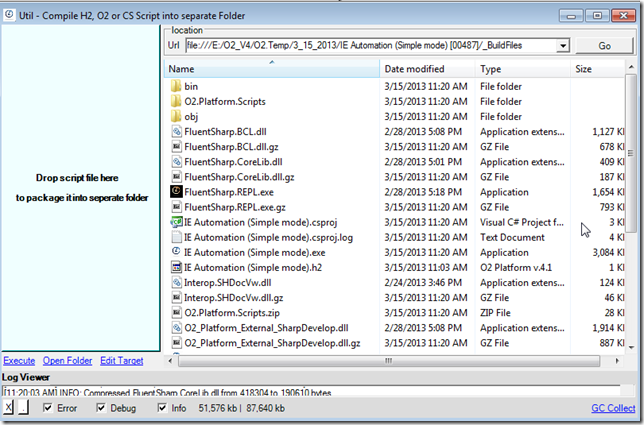The height and width of the screenshot is (425, 644).
Task: Click the IE Automation csproj icon
Action: 176,222
